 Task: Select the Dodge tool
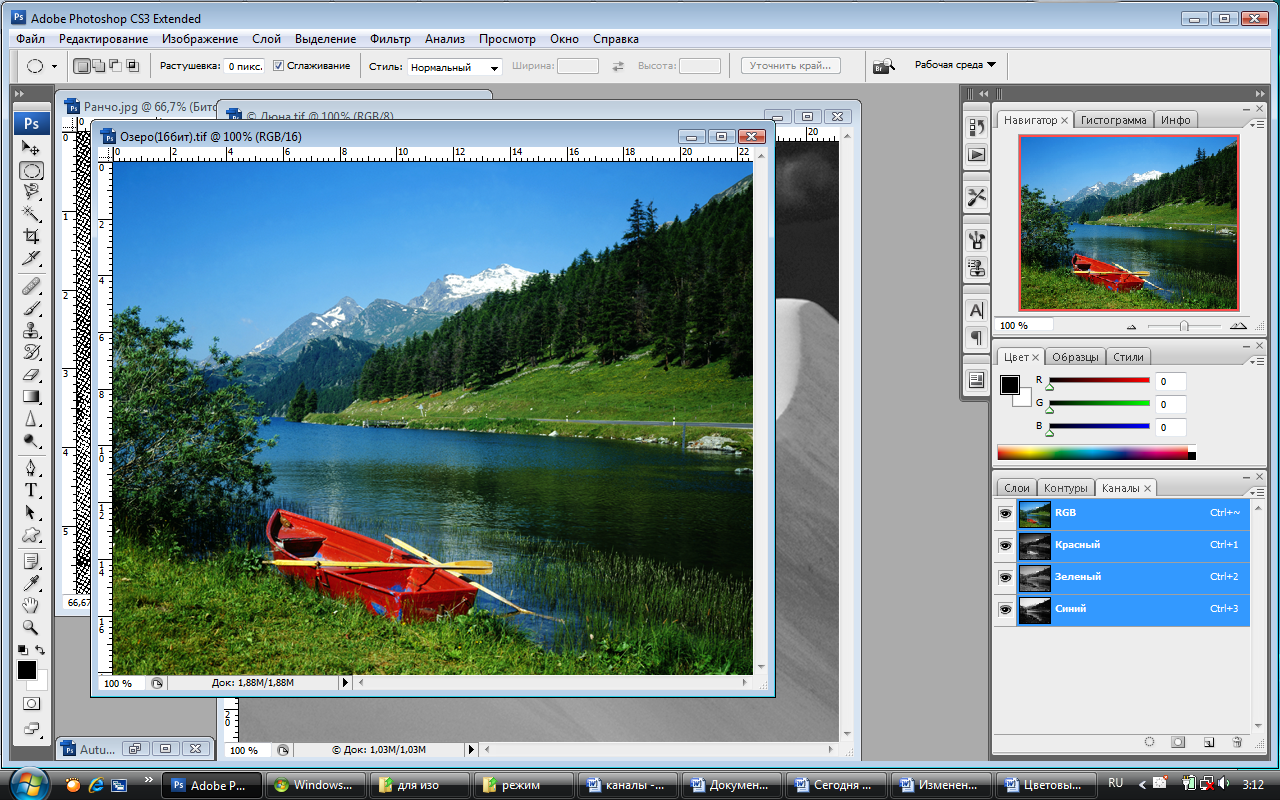coord(31,441)
